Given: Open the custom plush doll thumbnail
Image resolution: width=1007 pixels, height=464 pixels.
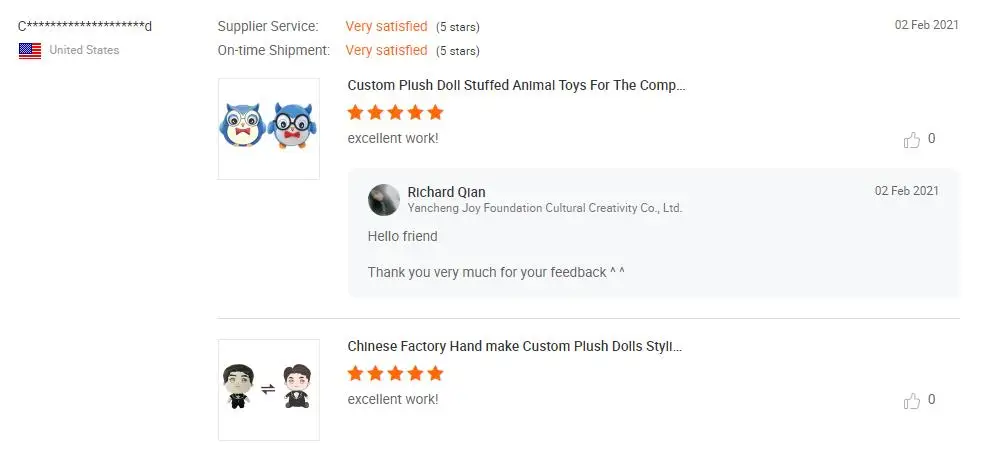Looking at the screenshot, I should 269,389.
